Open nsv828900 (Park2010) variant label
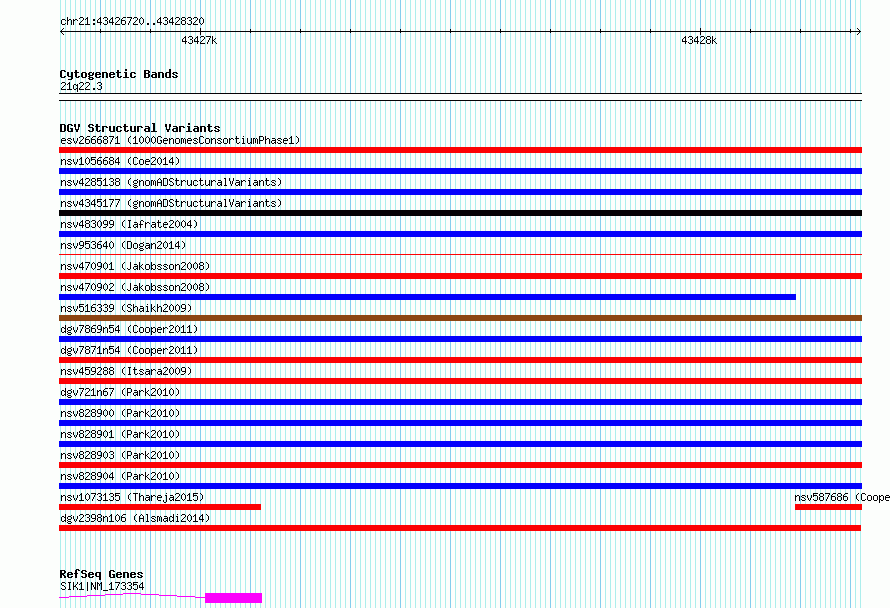Viewport: 890px width, 608px height. 120,413
